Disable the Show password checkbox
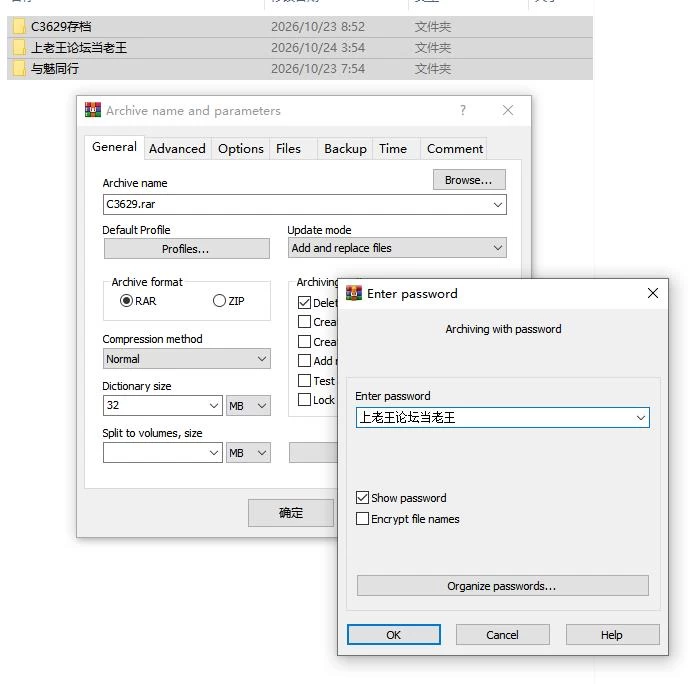691x684 pixels. (362, 498)
